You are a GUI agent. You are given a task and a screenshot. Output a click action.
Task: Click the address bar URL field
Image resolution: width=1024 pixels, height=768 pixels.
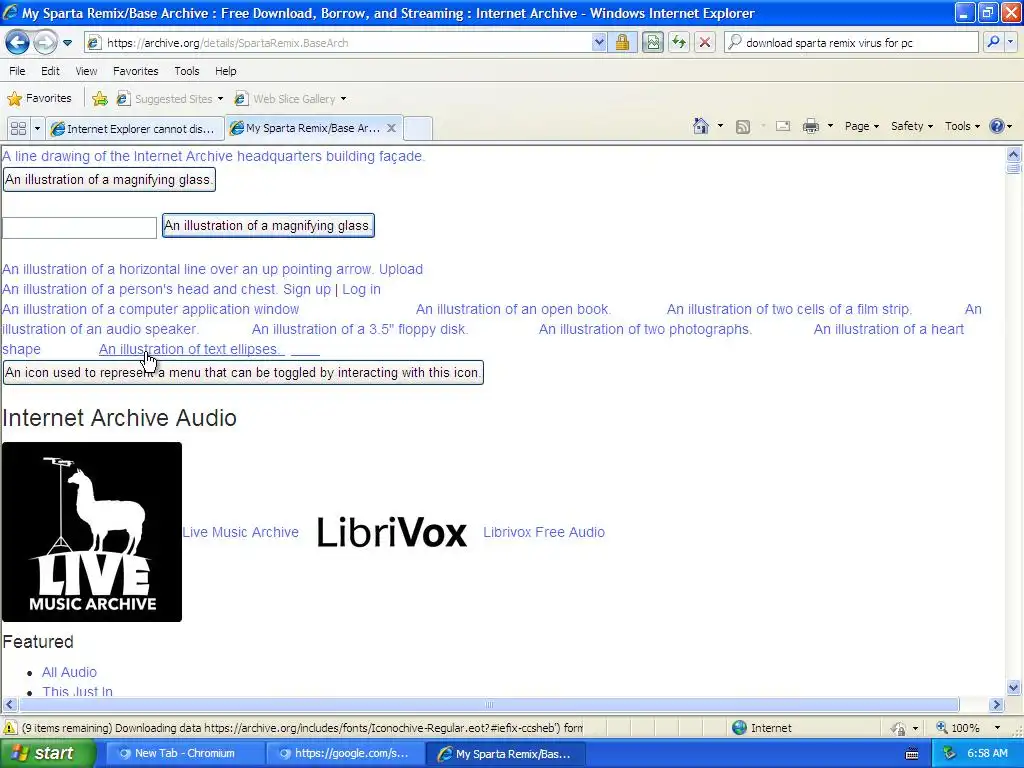[338, 43]
